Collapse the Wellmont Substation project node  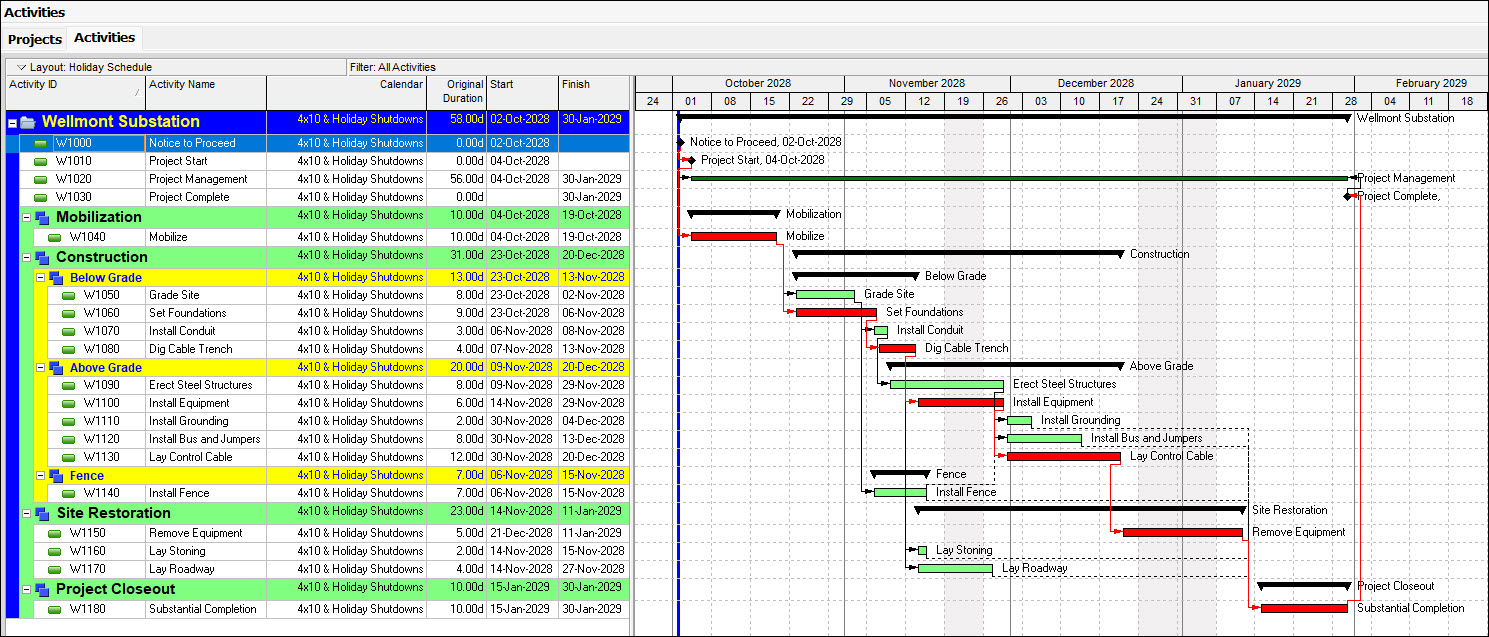pos(12,122)
